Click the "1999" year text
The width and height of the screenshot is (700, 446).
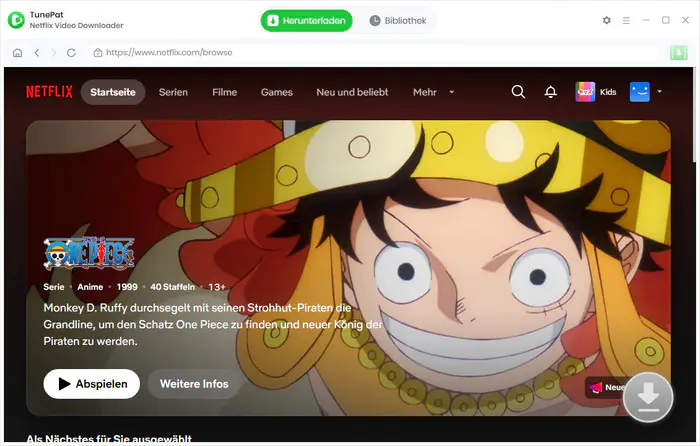click(x=127, y=287)
